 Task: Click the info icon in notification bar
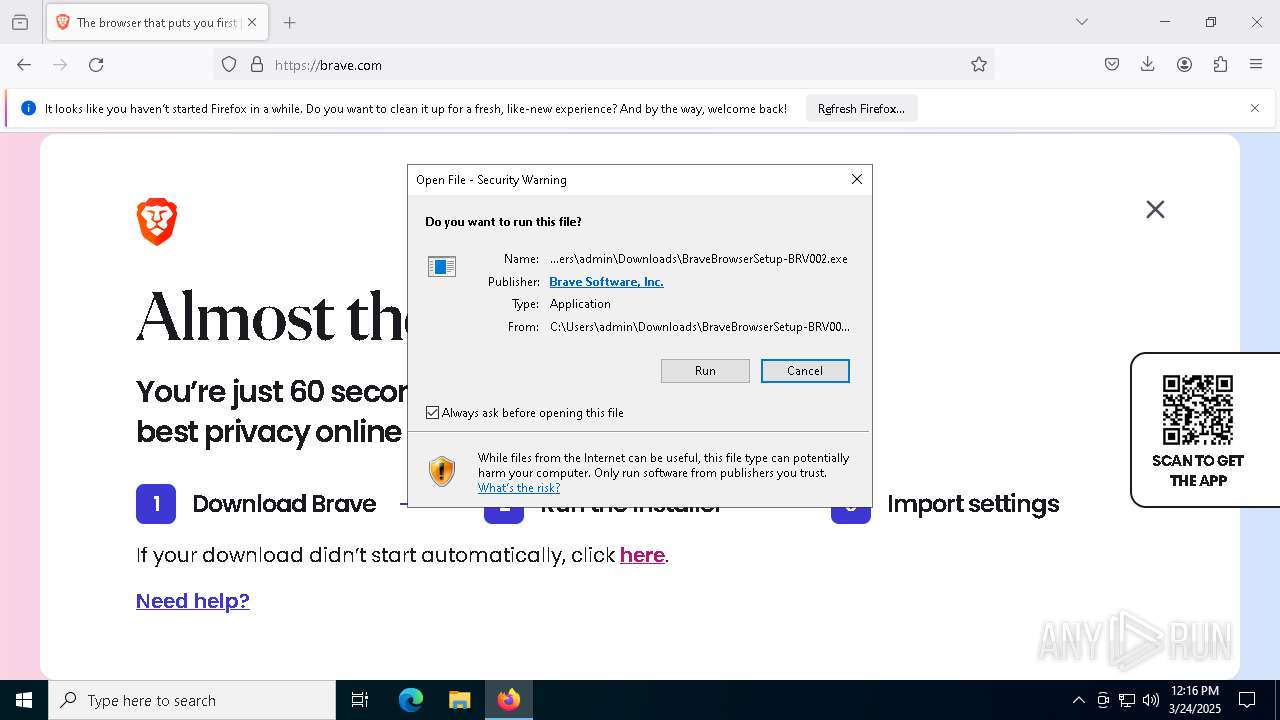[x=28, y=108]
